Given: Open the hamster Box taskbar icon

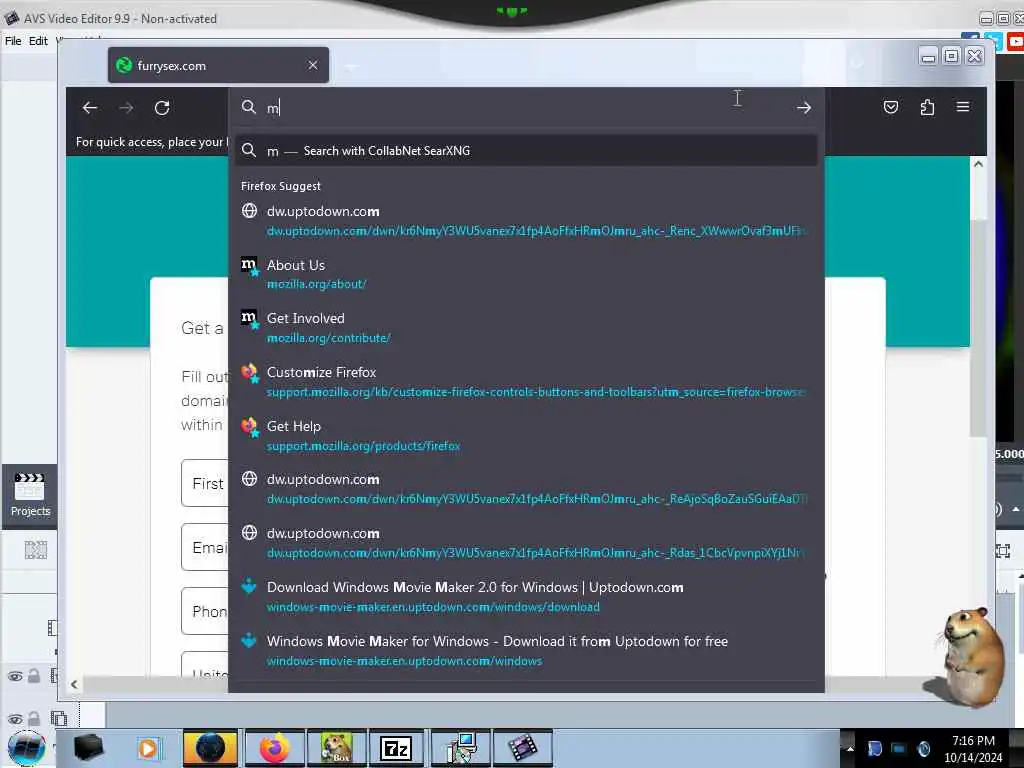Looking at the screenshot, I should click(336, 748).
